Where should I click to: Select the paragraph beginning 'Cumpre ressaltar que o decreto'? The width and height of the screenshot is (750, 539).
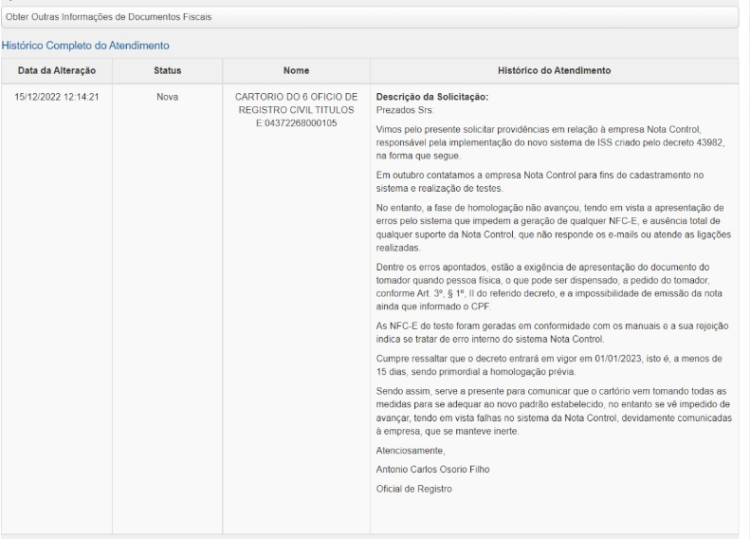coord(549,365)
